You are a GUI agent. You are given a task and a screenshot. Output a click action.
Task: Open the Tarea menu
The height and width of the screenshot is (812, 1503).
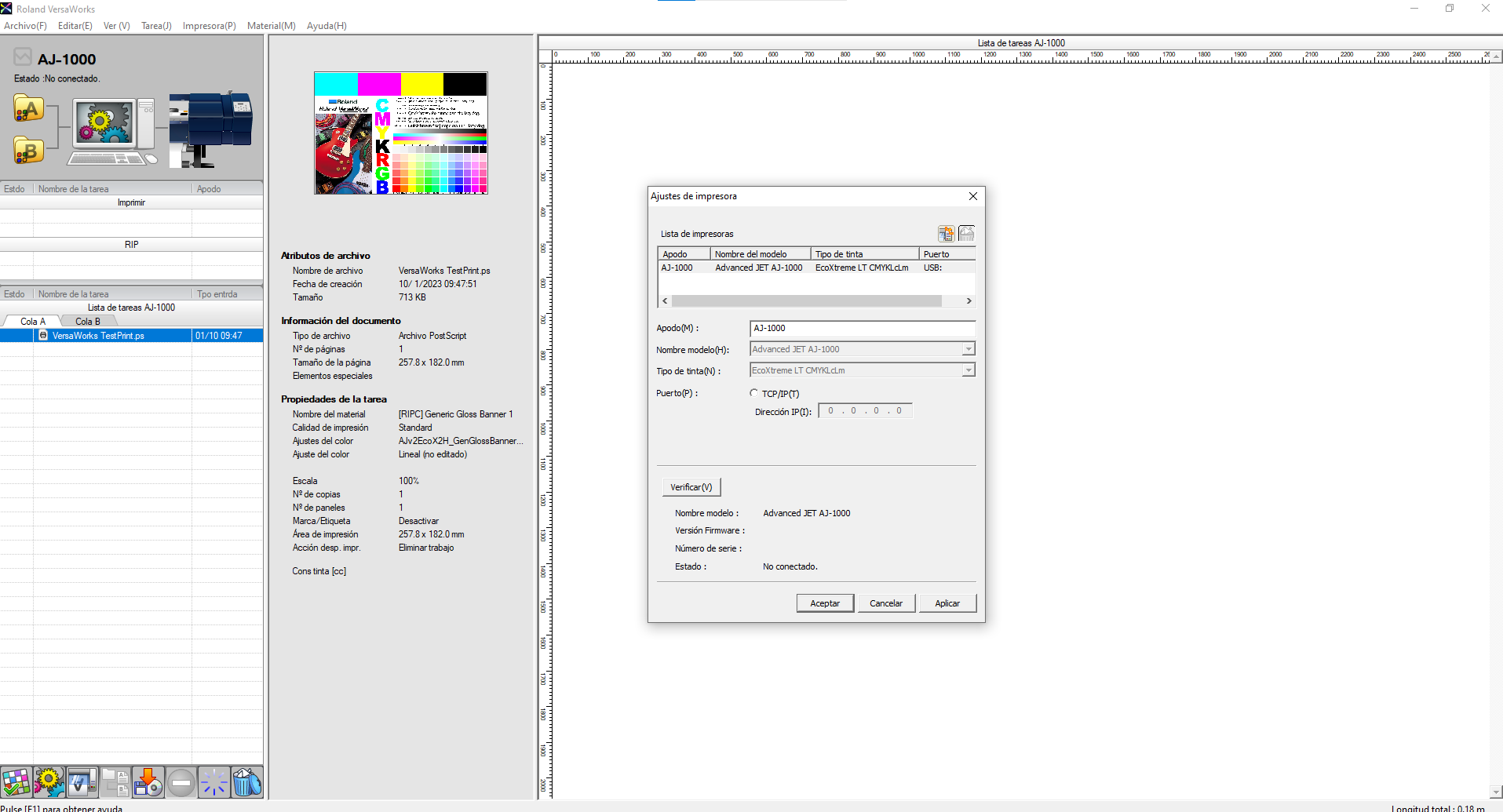[x=156, y=26]
